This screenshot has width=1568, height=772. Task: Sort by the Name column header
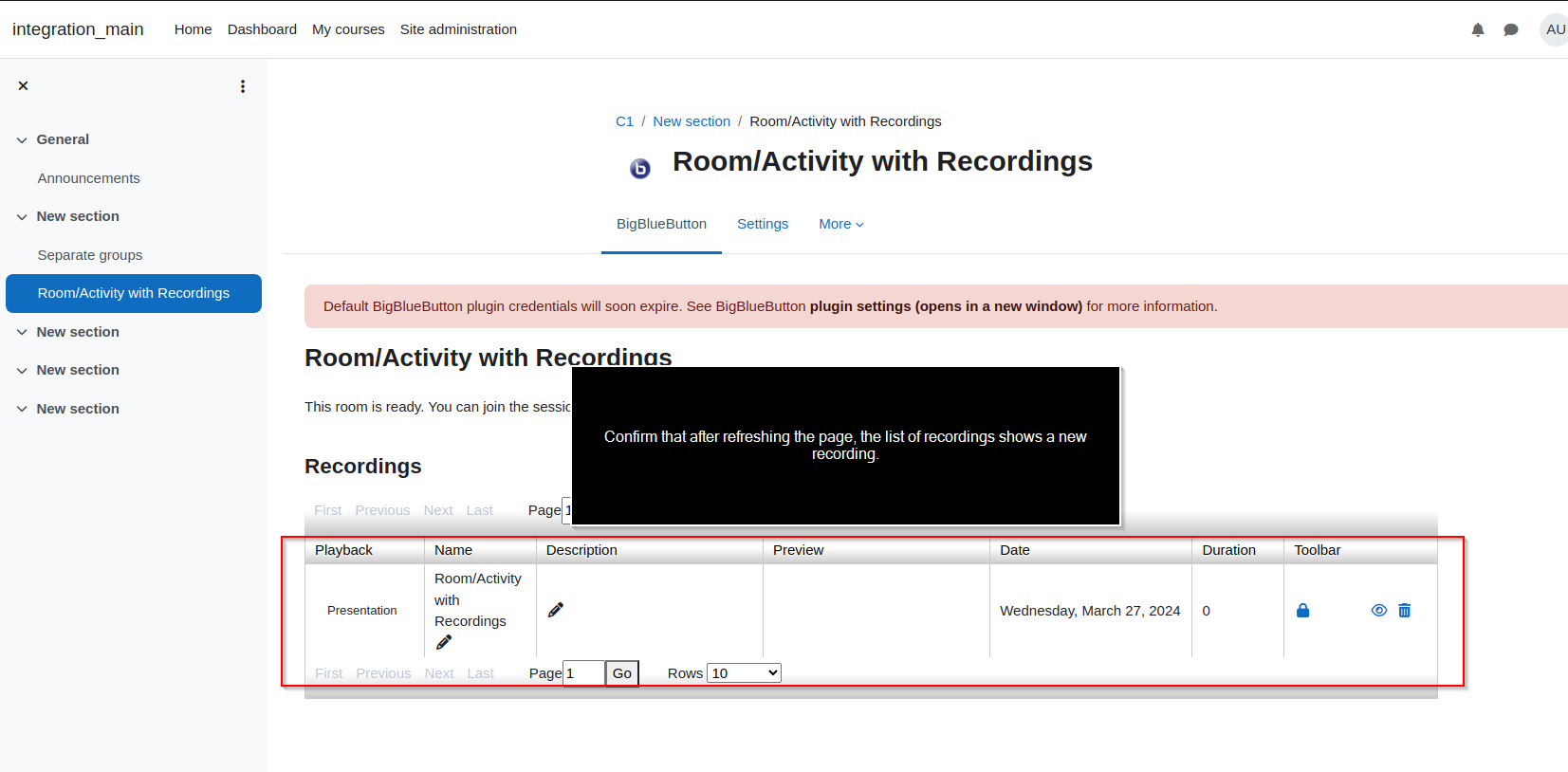pos(453,550)
